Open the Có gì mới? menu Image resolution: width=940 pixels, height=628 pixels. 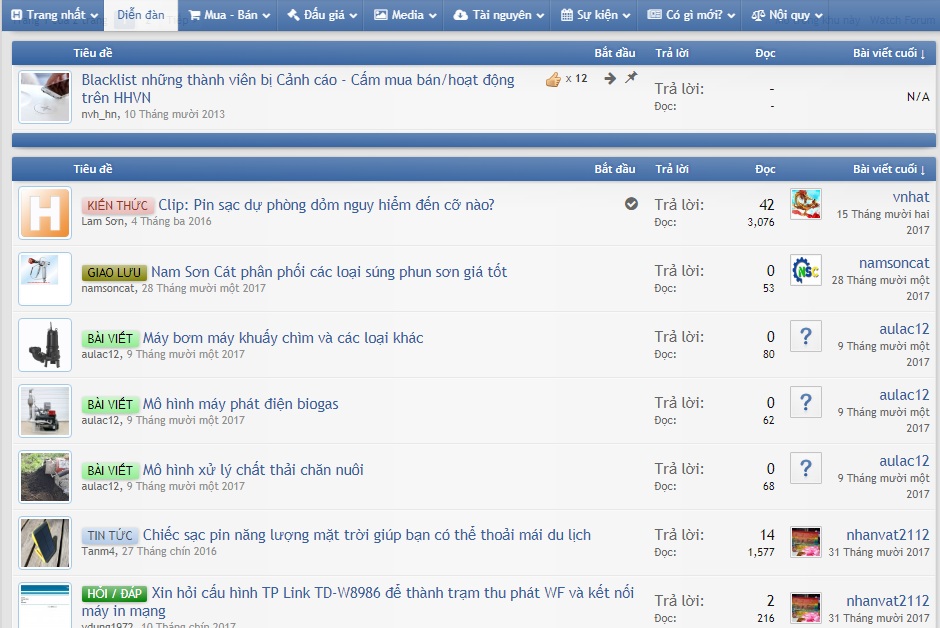pos(691,15)
